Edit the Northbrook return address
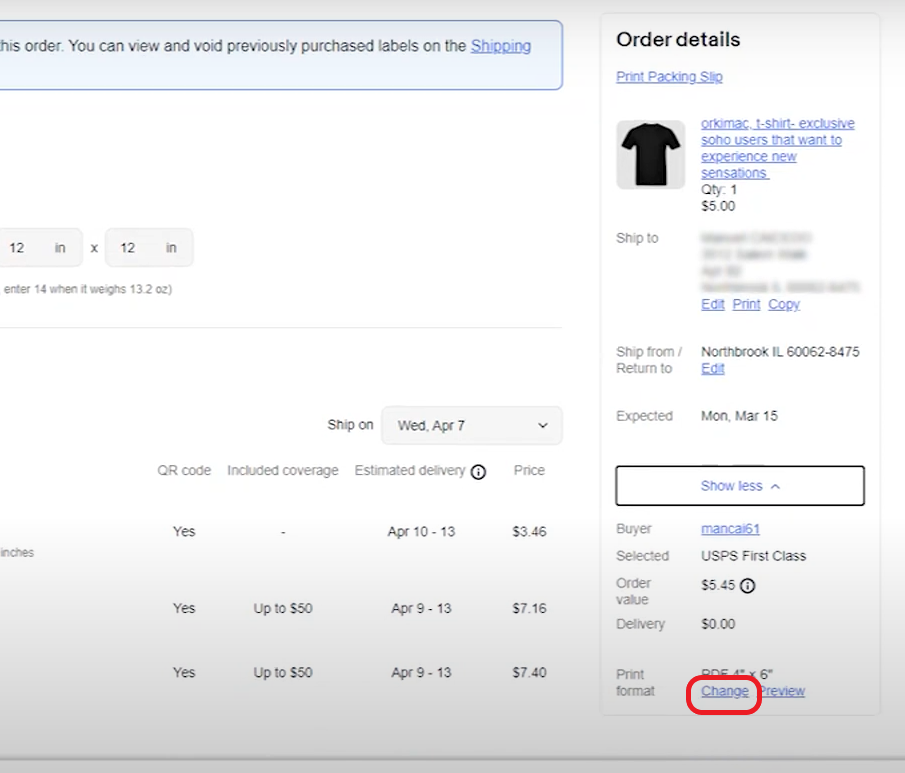Viewport: 905px width, 773px height. pyautogui.click(x=712, y=368)
